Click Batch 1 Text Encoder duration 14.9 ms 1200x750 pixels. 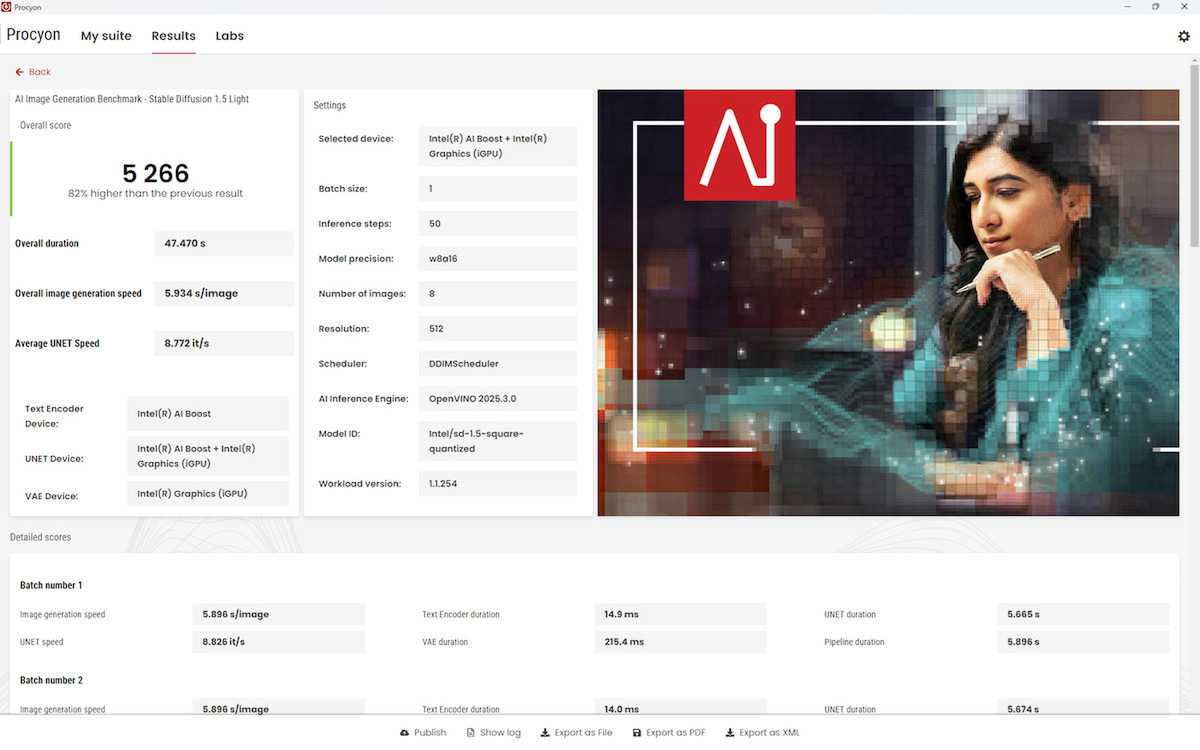click(x=680, y=614)
